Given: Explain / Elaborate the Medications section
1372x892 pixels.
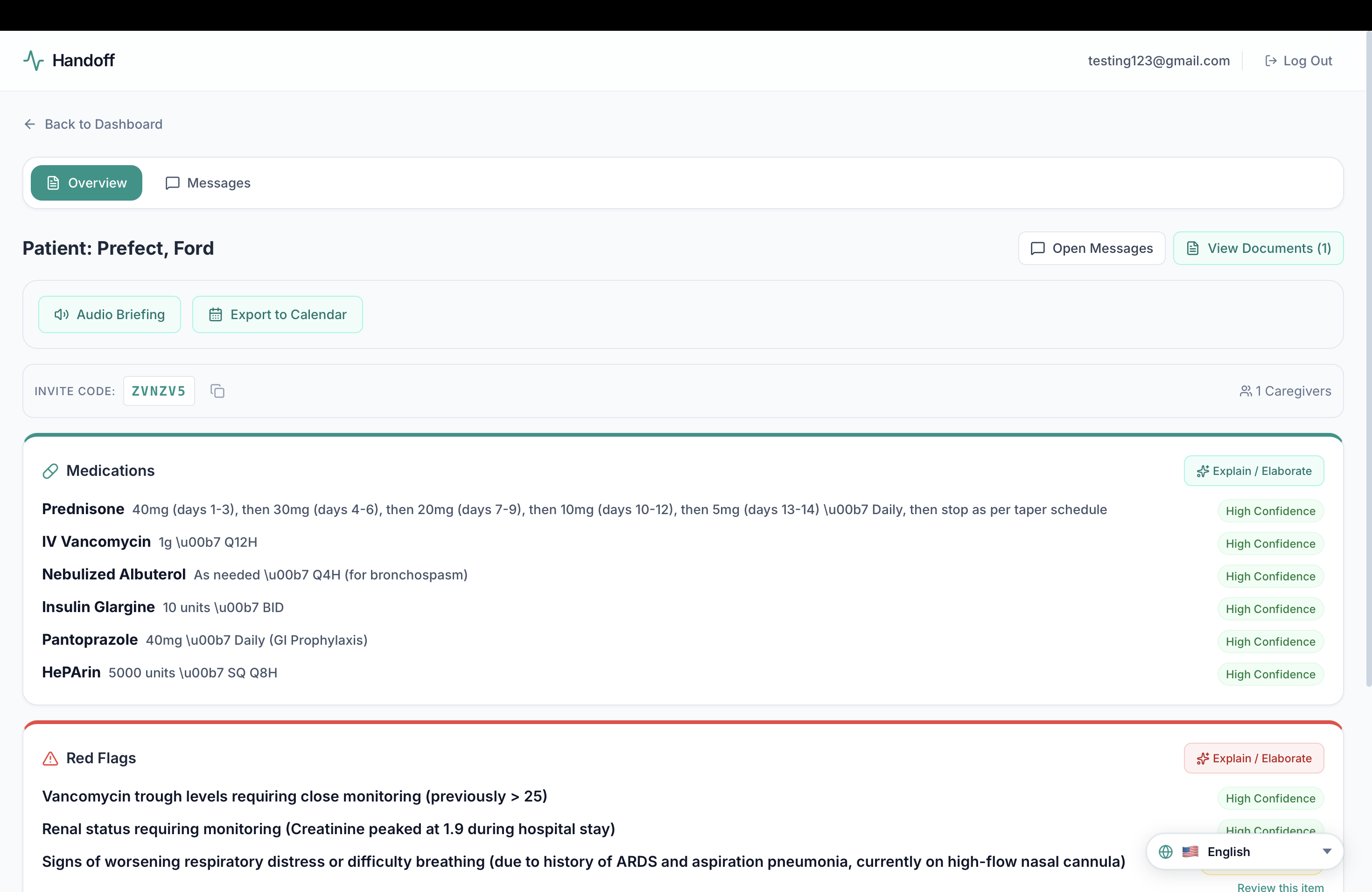Looking at the screenshot, I should (1253, 471).
